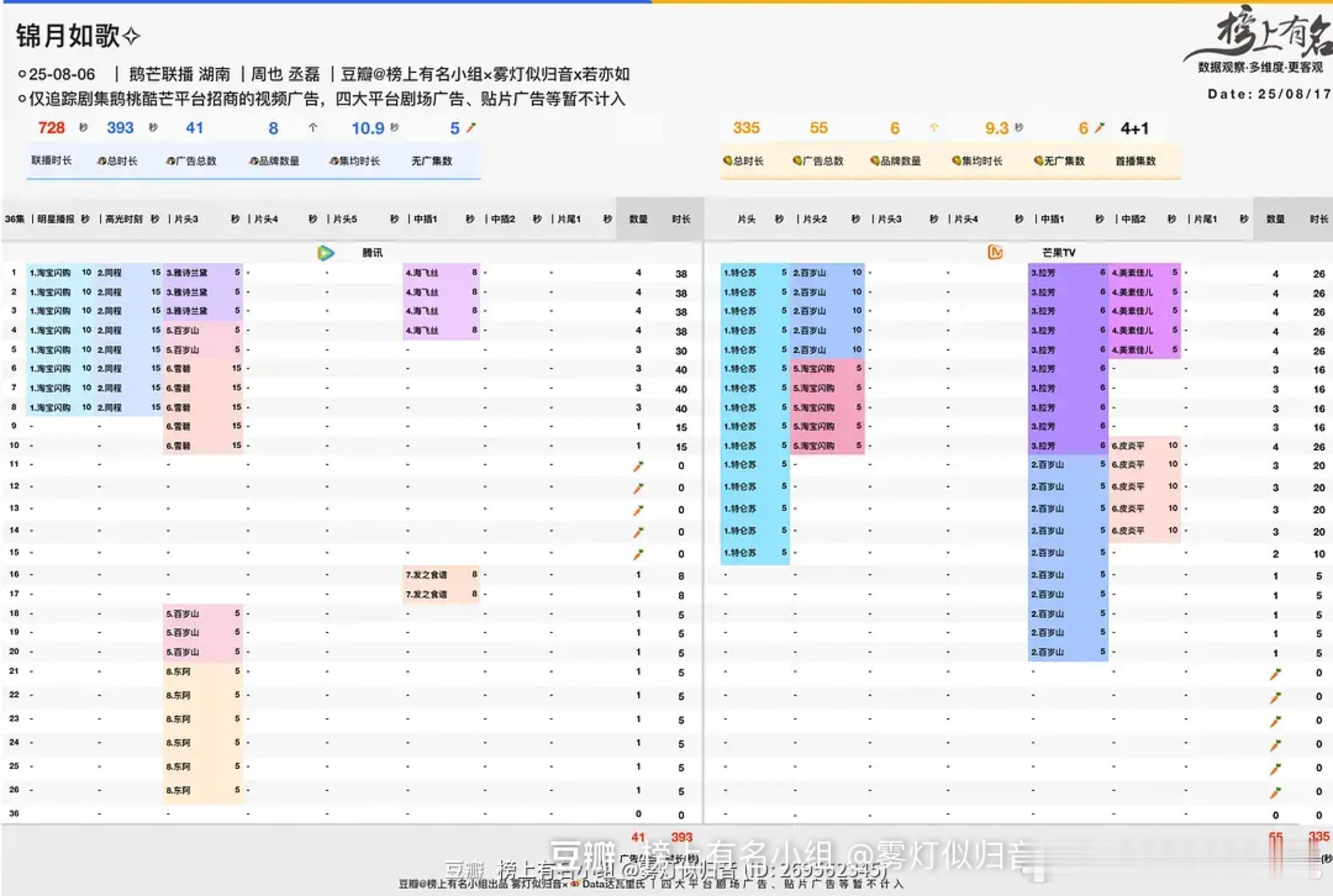Click the carrot icon in Mango episode 22 row
This screenshot has width=1333, height=896.
(x=1275, y=698)
